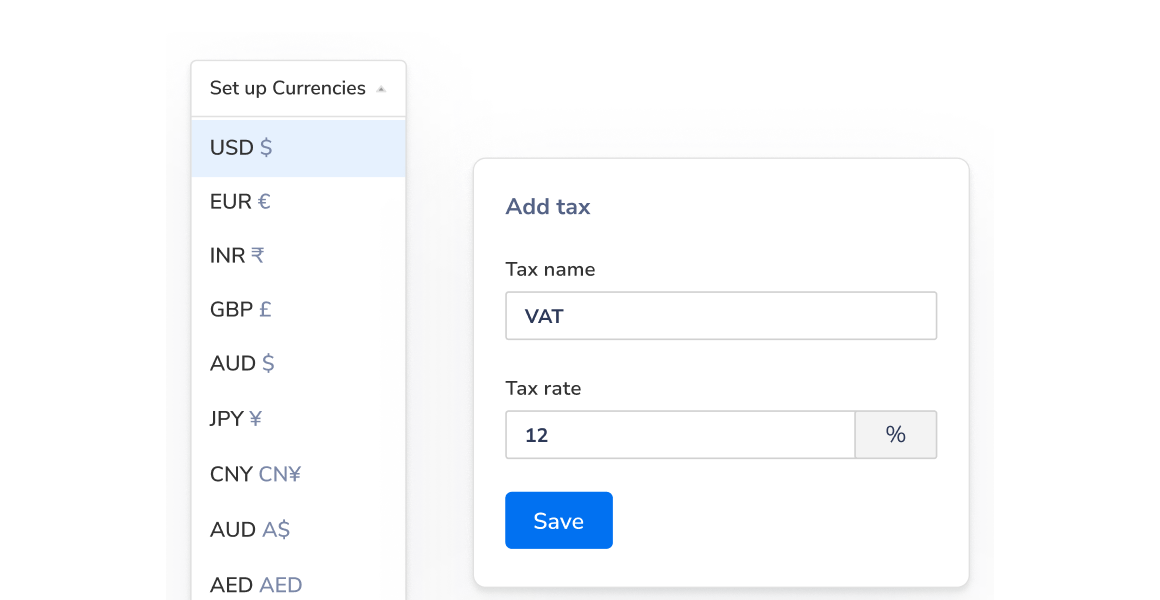The width and height of the screenshot is (1160, 600).
Task: Focus the Tax rate input field
Action: coord(680,434)
